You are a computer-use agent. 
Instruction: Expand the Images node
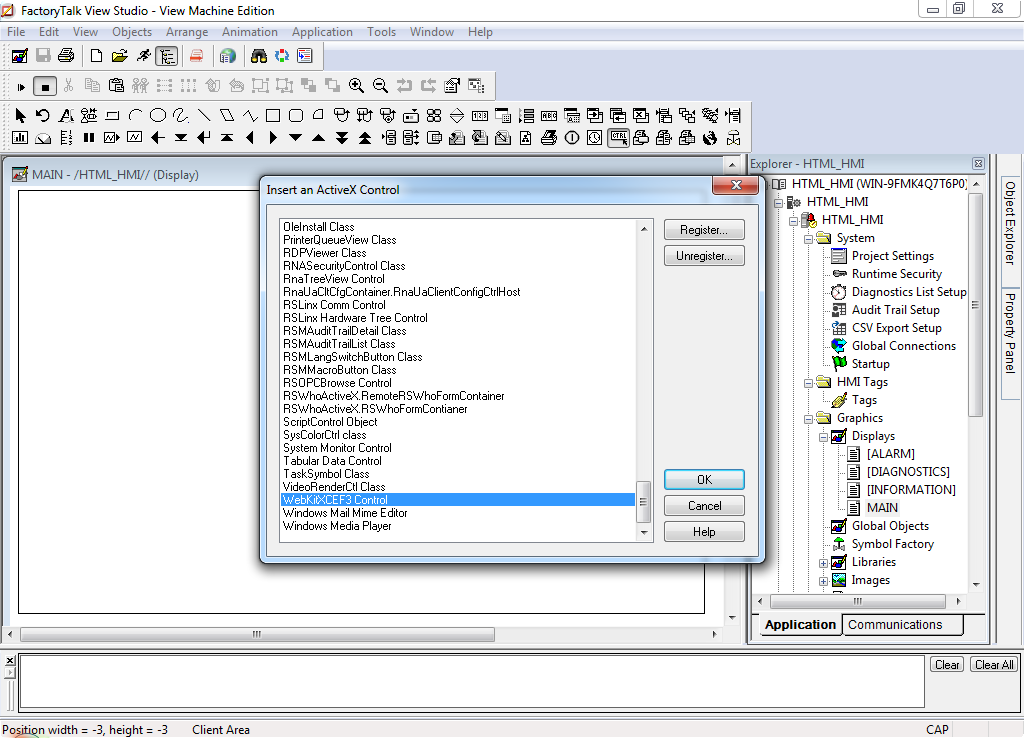[x=823, y=581]
